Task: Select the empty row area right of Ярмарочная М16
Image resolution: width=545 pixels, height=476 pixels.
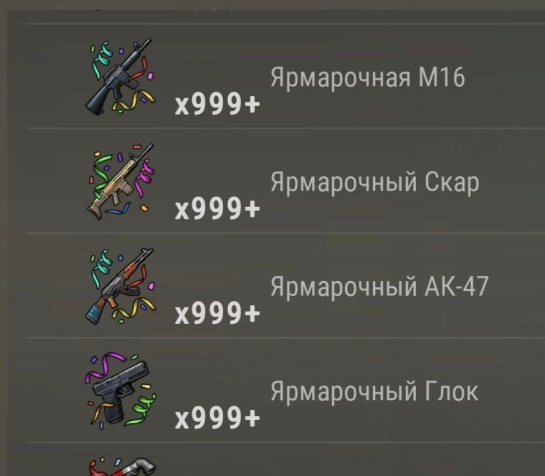Action: pos(505,76)
